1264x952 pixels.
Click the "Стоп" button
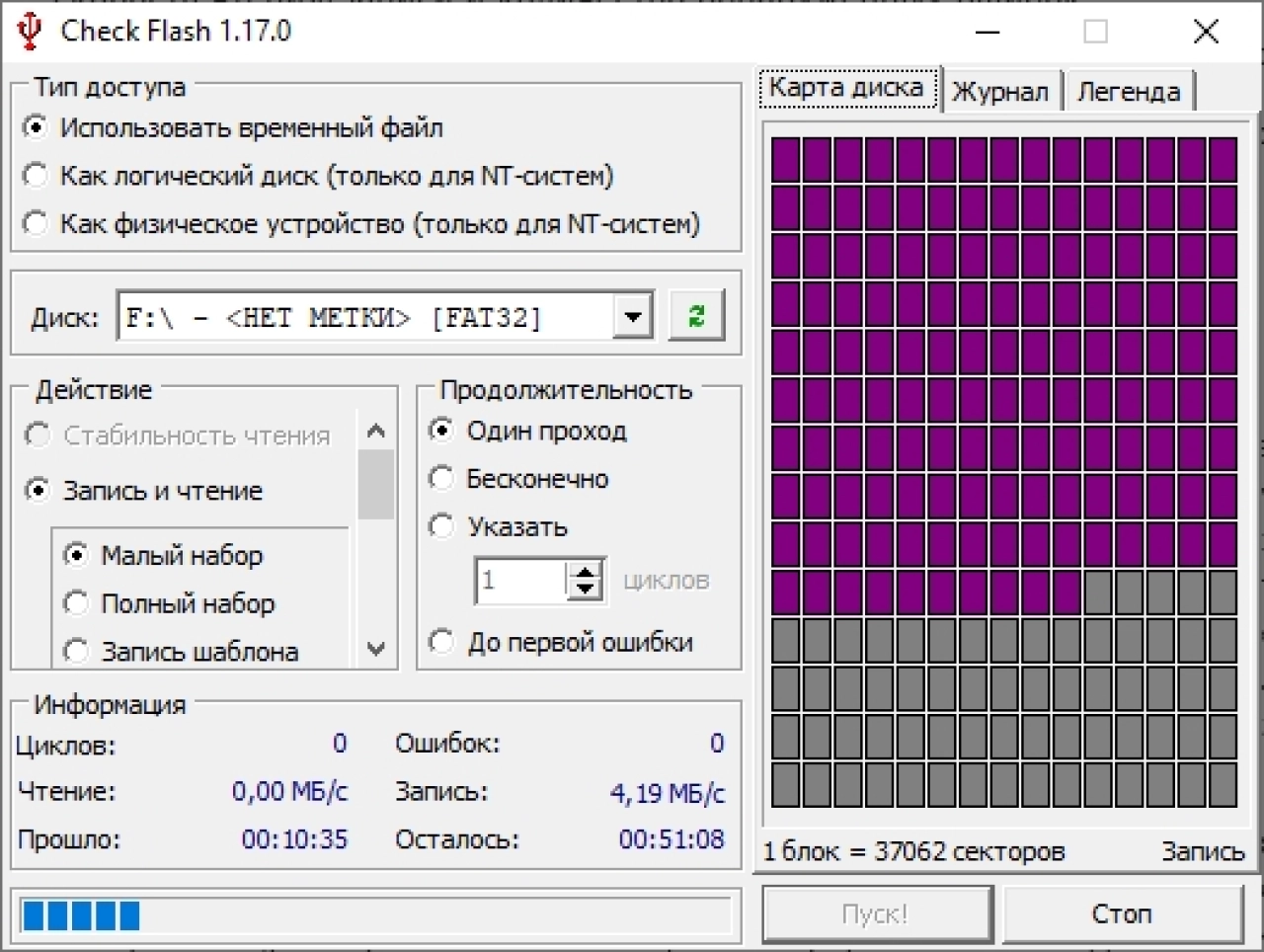pos(1122,913)
